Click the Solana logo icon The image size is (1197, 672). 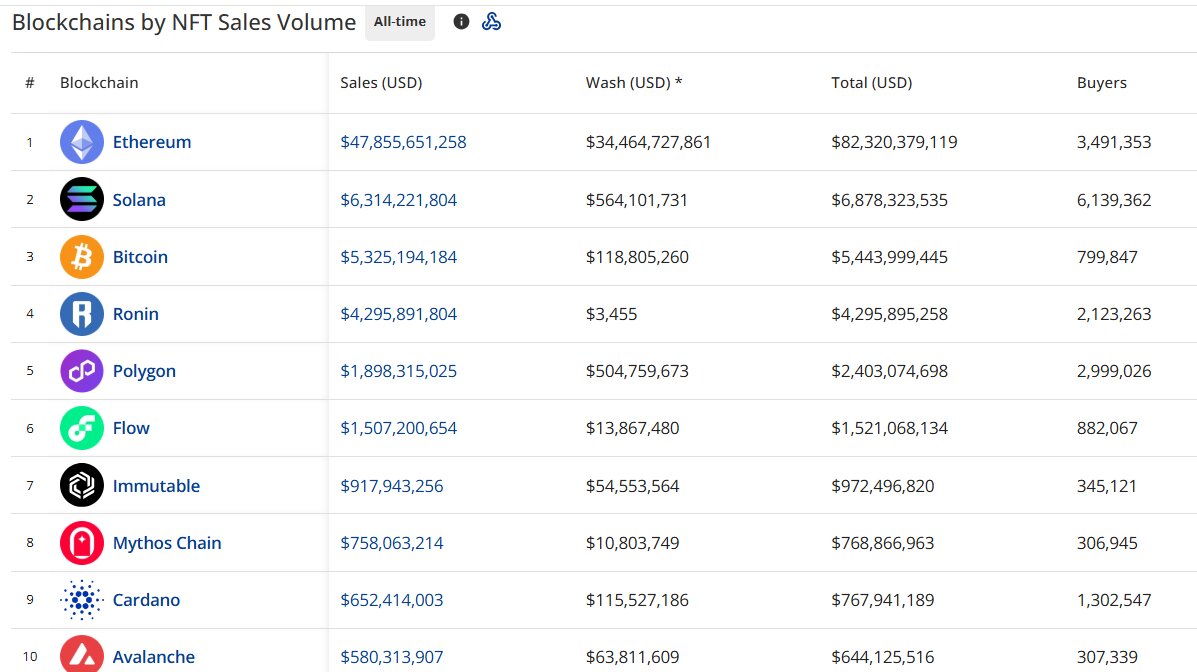coord(81,199)
